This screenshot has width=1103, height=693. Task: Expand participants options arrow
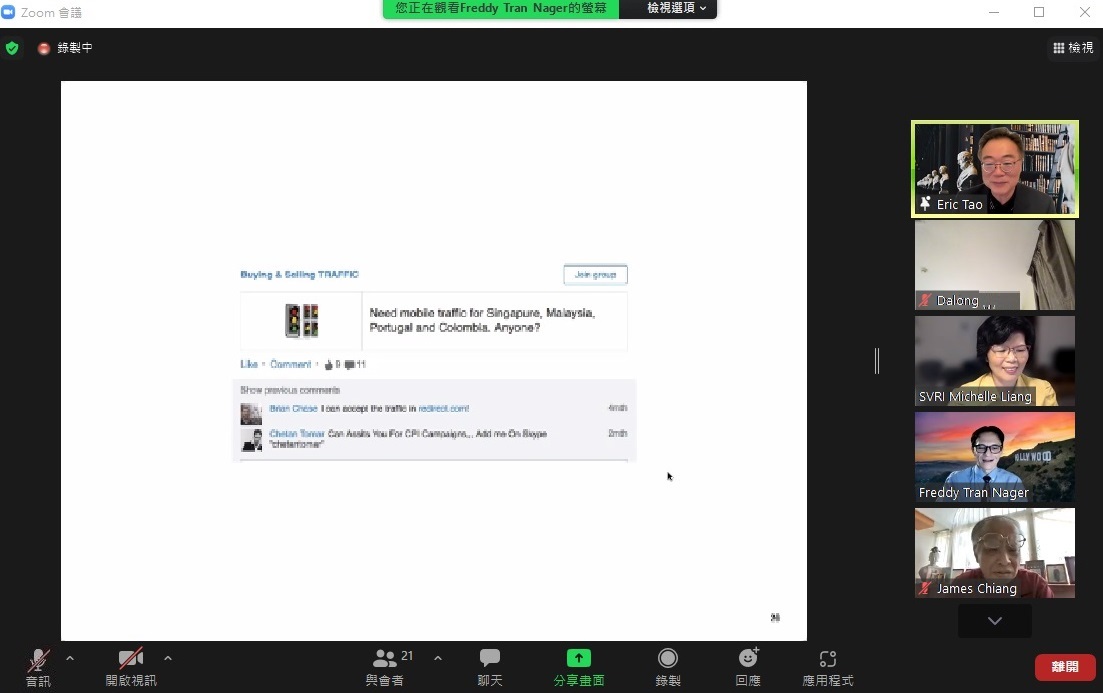click(438, 658)
